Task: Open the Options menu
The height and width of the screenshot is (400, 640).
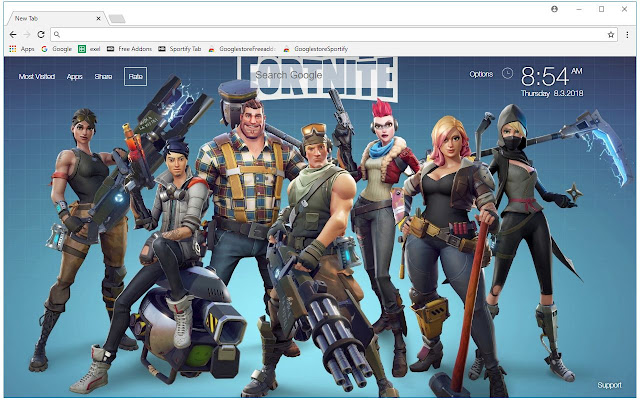Action: click(481, 74)
